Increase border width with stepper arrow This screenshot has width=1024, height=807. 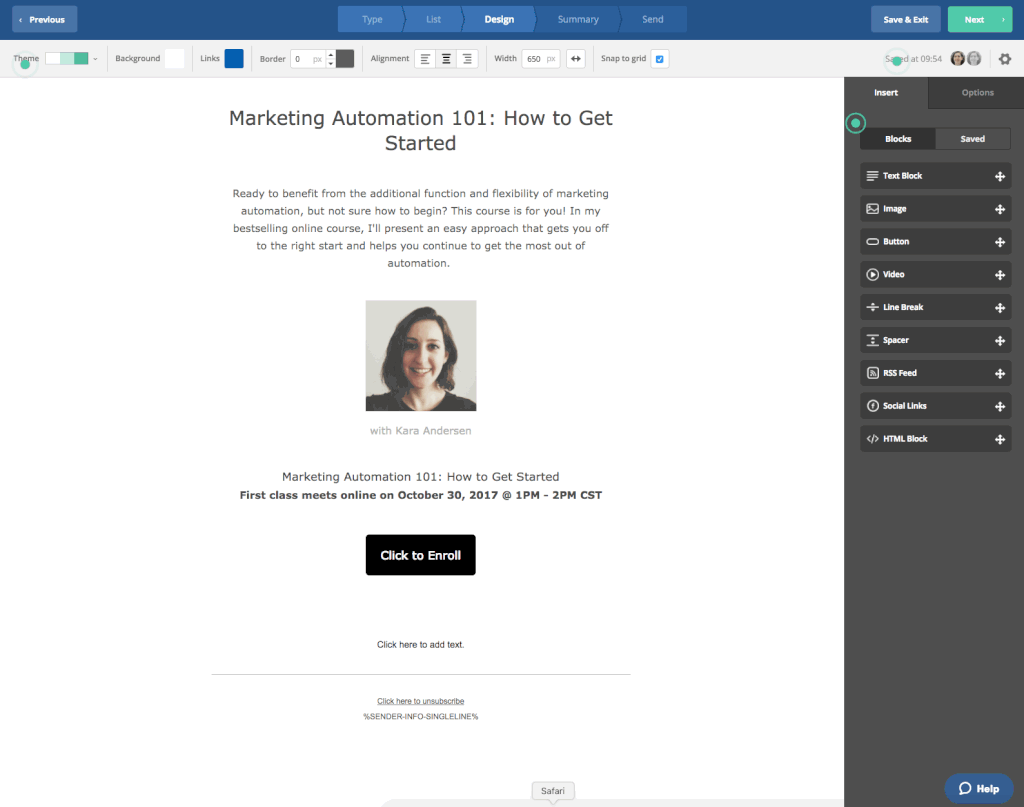point(331,55)
